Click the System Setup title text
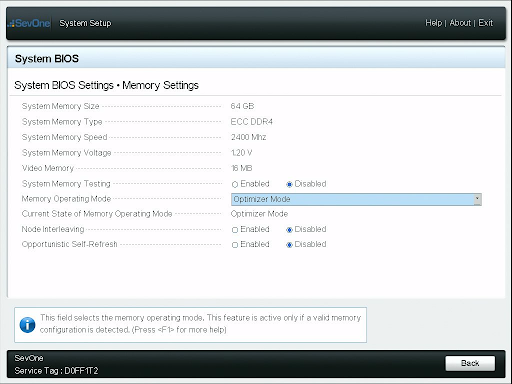Screen dimensions: 512x384 [85, 23]
